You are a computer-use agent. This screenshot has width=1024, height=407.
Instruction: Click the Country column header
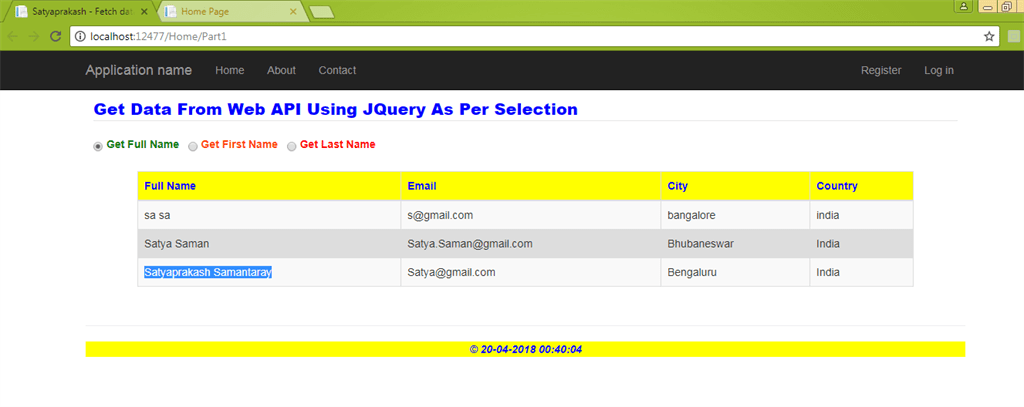pyautogui.click(x=861, y=186)
